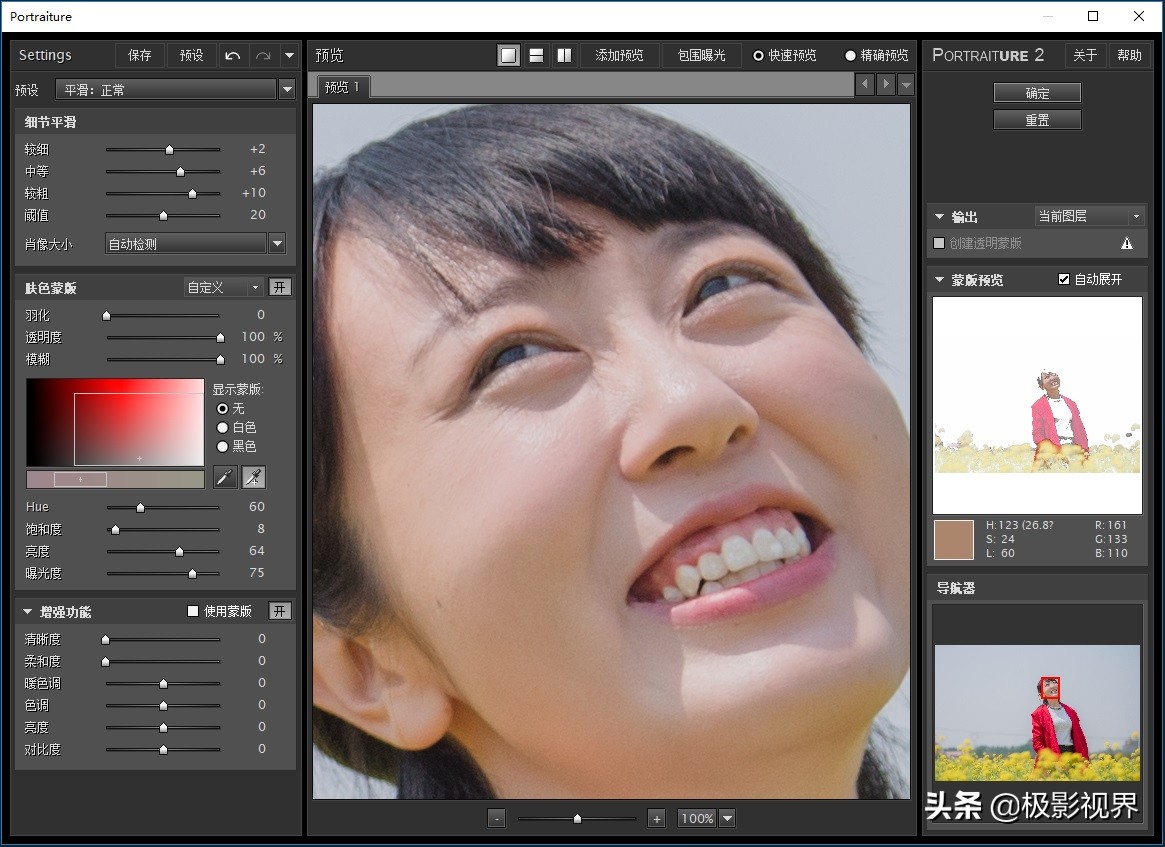Select the 预览 1 tab
This screenshot has height=847, width=1165.
342,87
